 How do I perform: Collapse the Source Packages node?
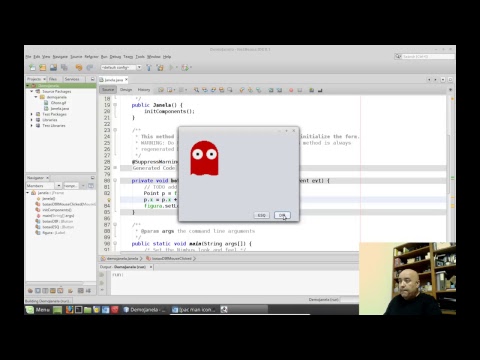pos(32,91)
